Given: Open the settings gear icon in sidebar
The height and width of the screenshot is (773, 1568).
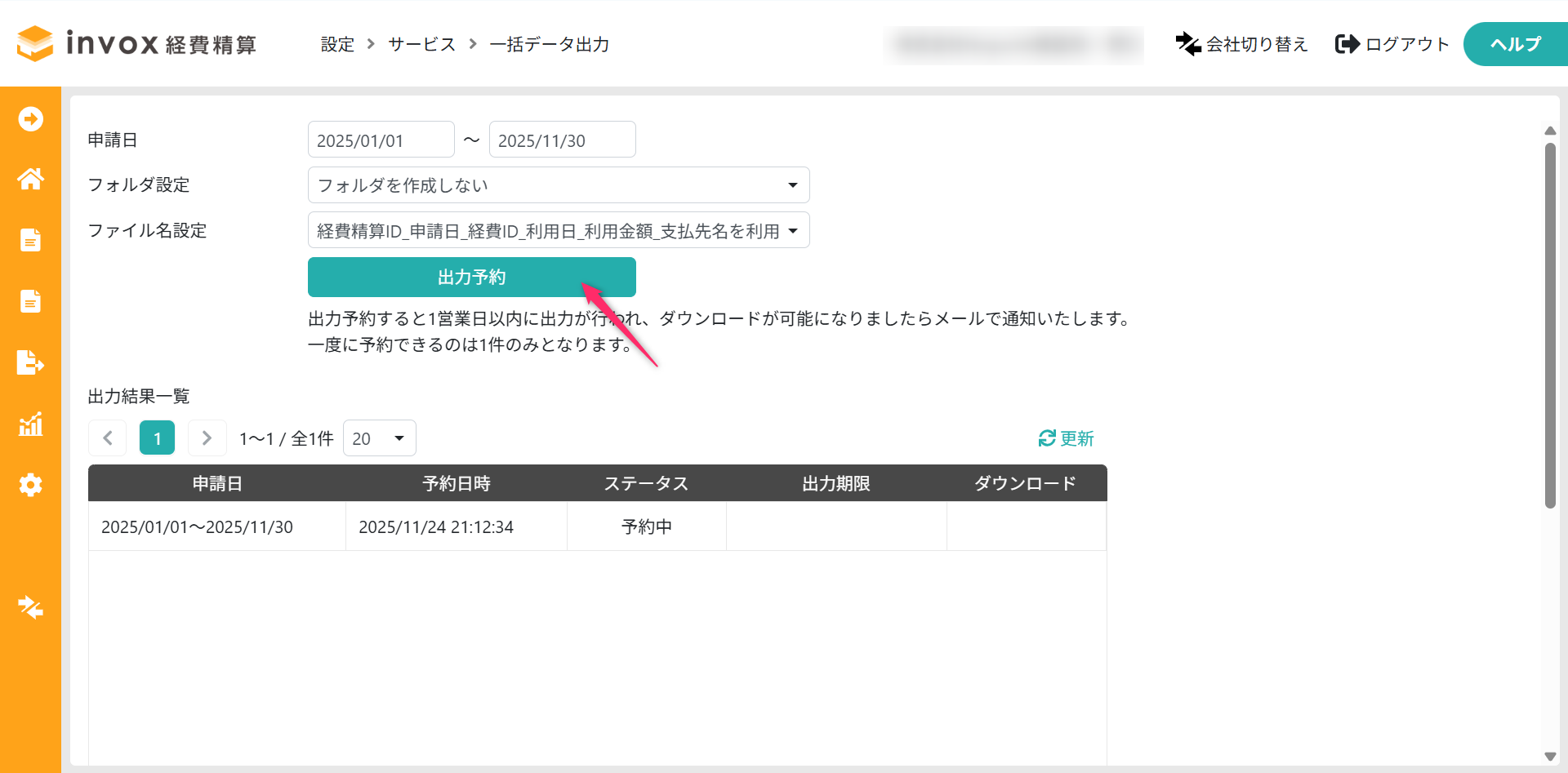Looking at the screenshot, I should [31, 485].
